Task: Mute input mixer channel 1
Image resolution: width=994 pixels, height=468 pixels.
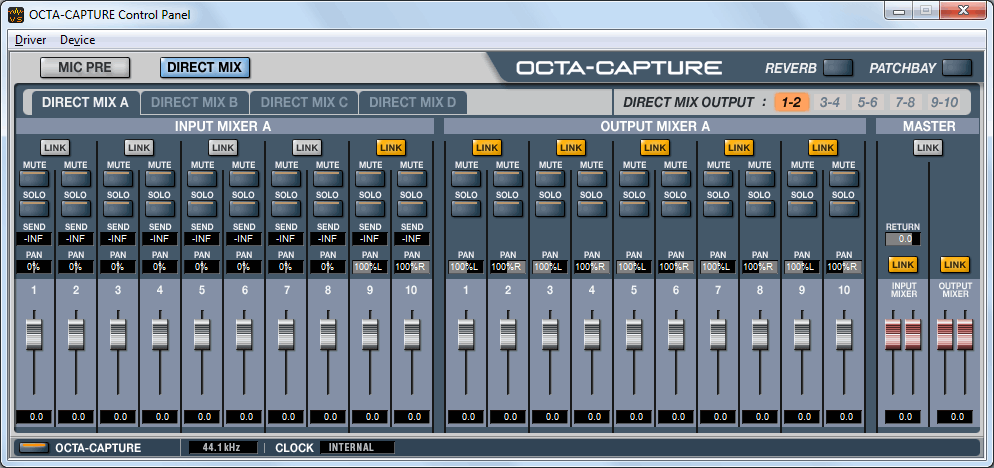Action: 34,178
